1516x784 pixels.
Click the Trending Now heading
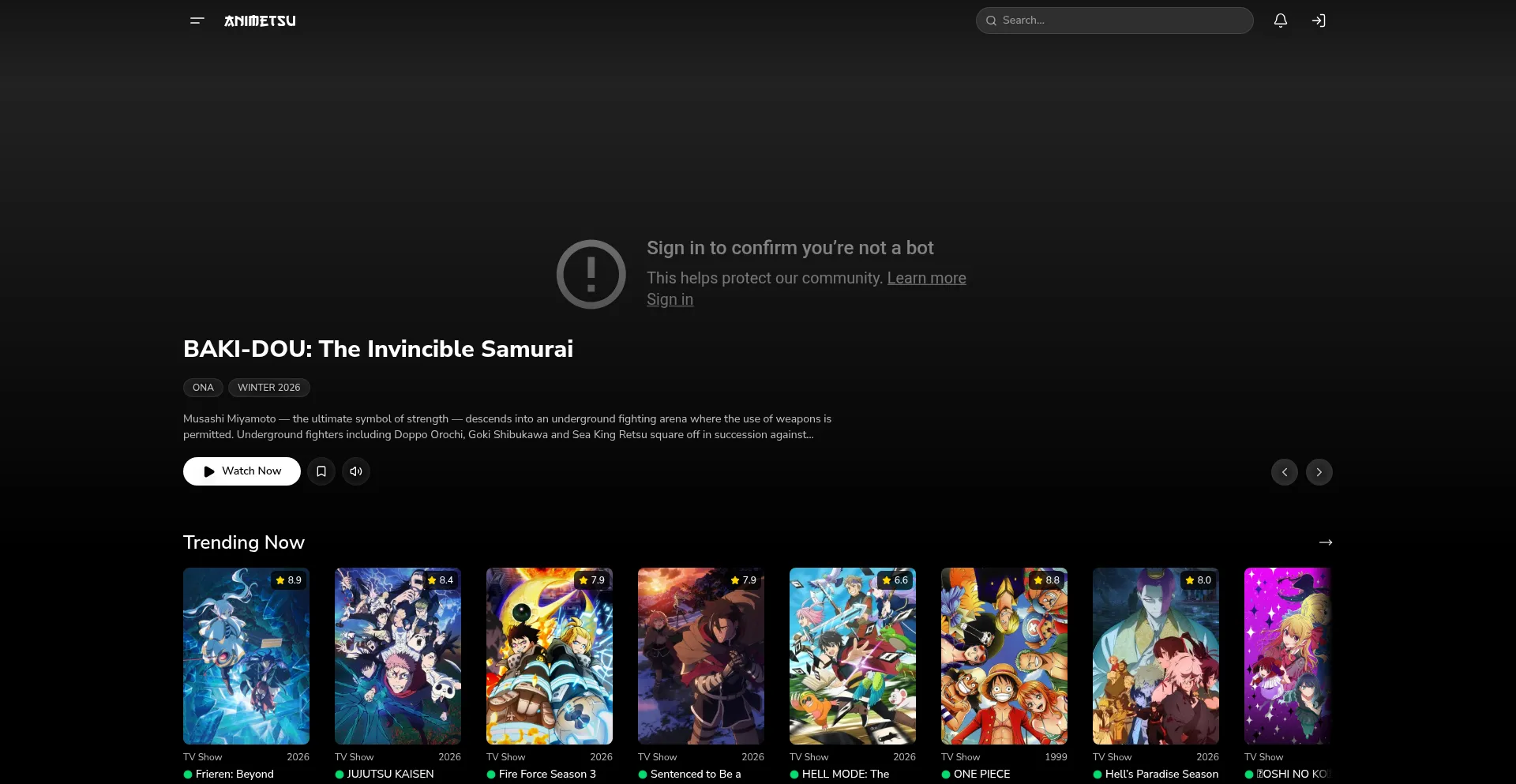coord(244,542)
